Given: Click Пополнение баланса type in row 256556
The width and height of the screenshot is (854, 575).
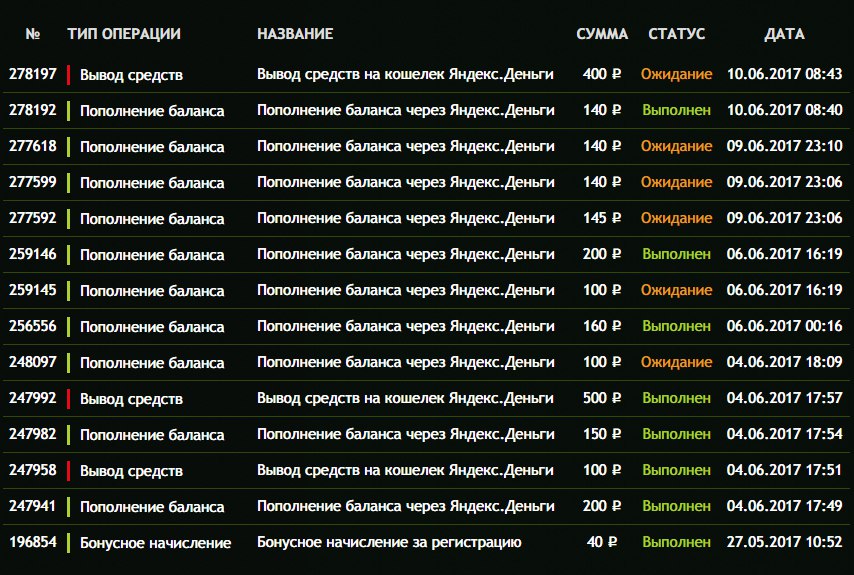Looking at the screenshot, I should click(x=152, y=327).
